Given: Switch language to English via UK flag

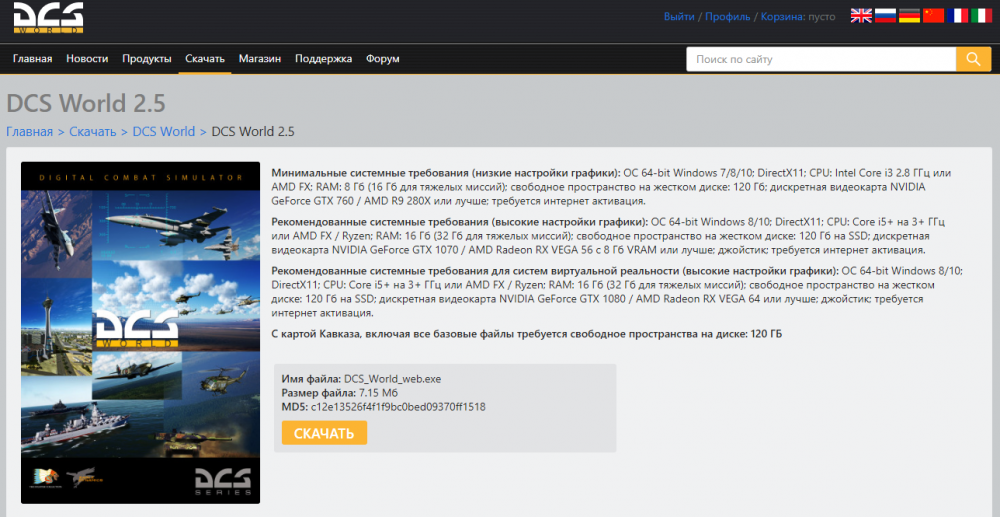Looking at the screenshot, I should 861,16.
